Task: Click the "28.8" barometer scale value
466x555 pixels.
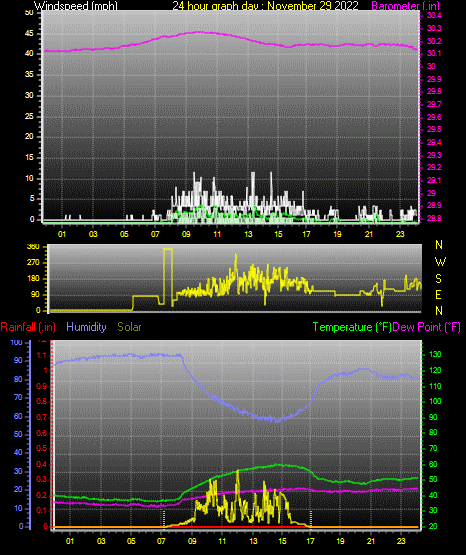Action: [x=434, y=218]
